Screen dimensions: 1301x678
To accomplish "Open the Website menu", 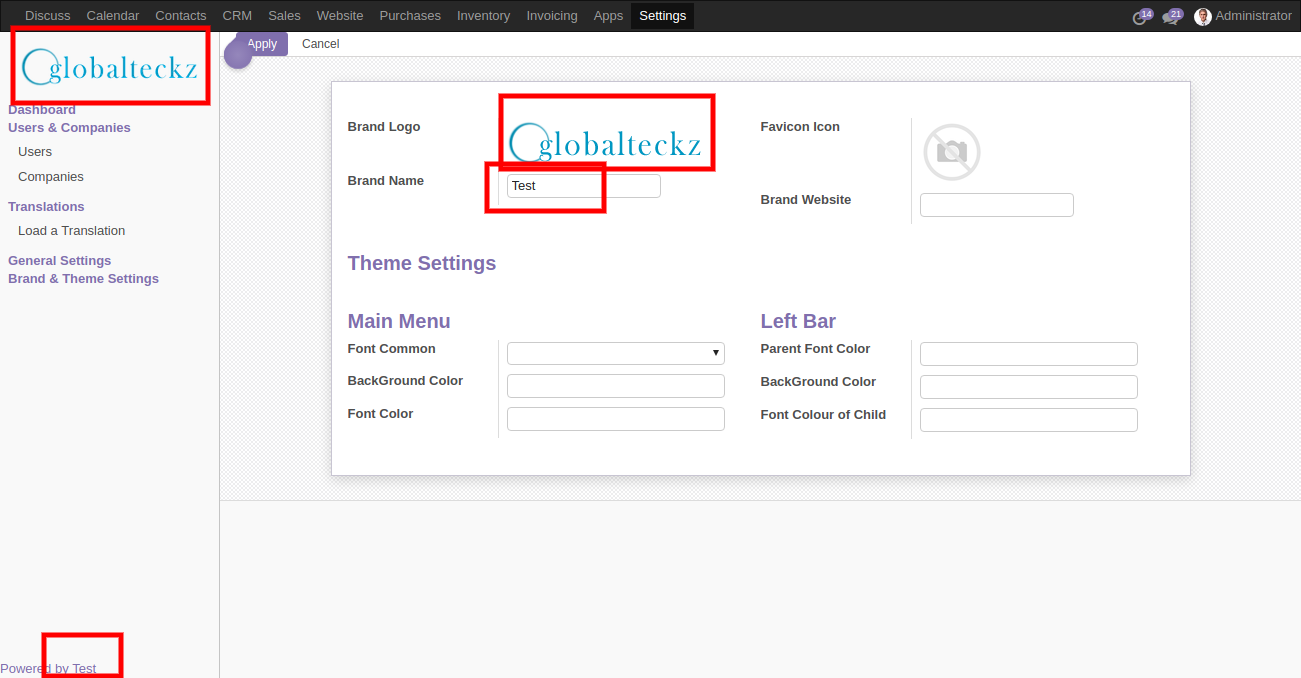I will click(x=340, y=16).
